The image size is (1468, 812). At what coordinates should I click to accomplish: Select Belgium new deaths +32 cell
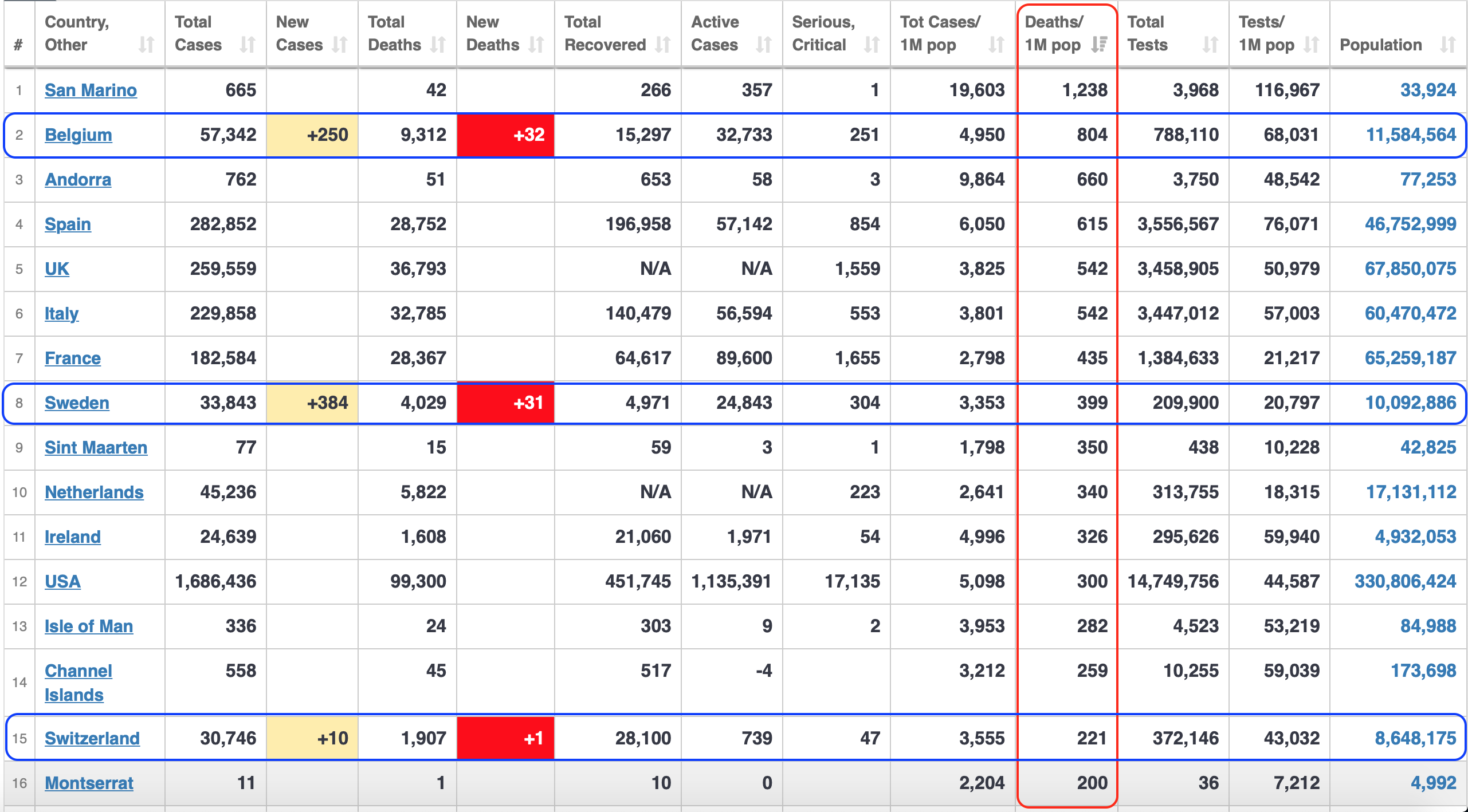coord(505,135)
